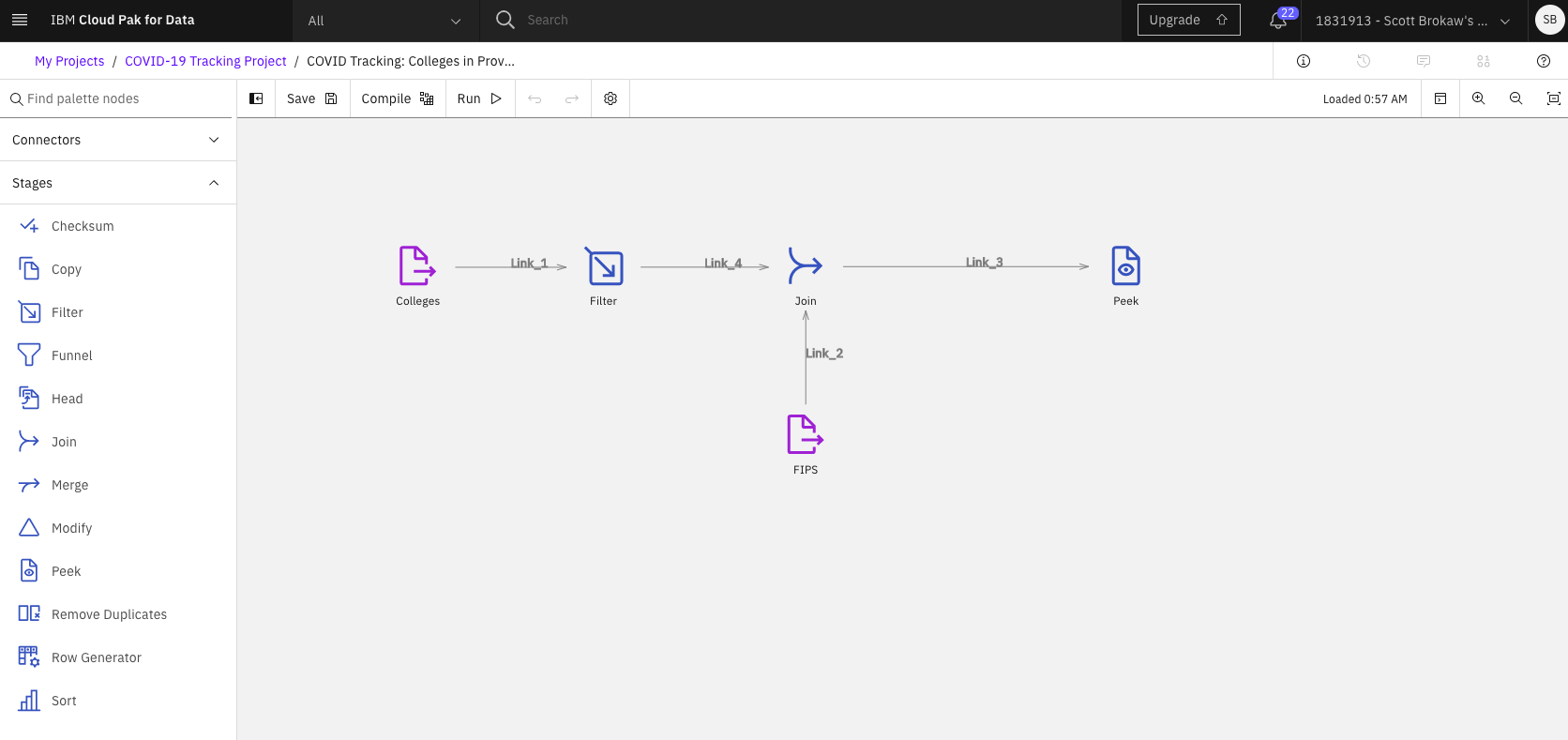Fit the flow to screen
This screenshot has width=1568, height=740.
click(1553, 98)
